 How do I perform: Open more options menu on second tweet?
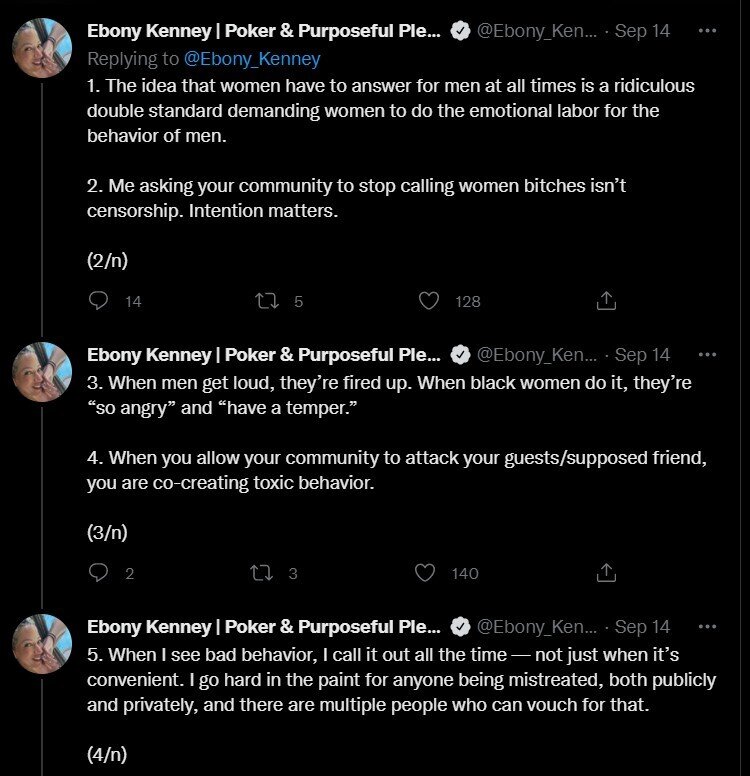click(707, 354)
